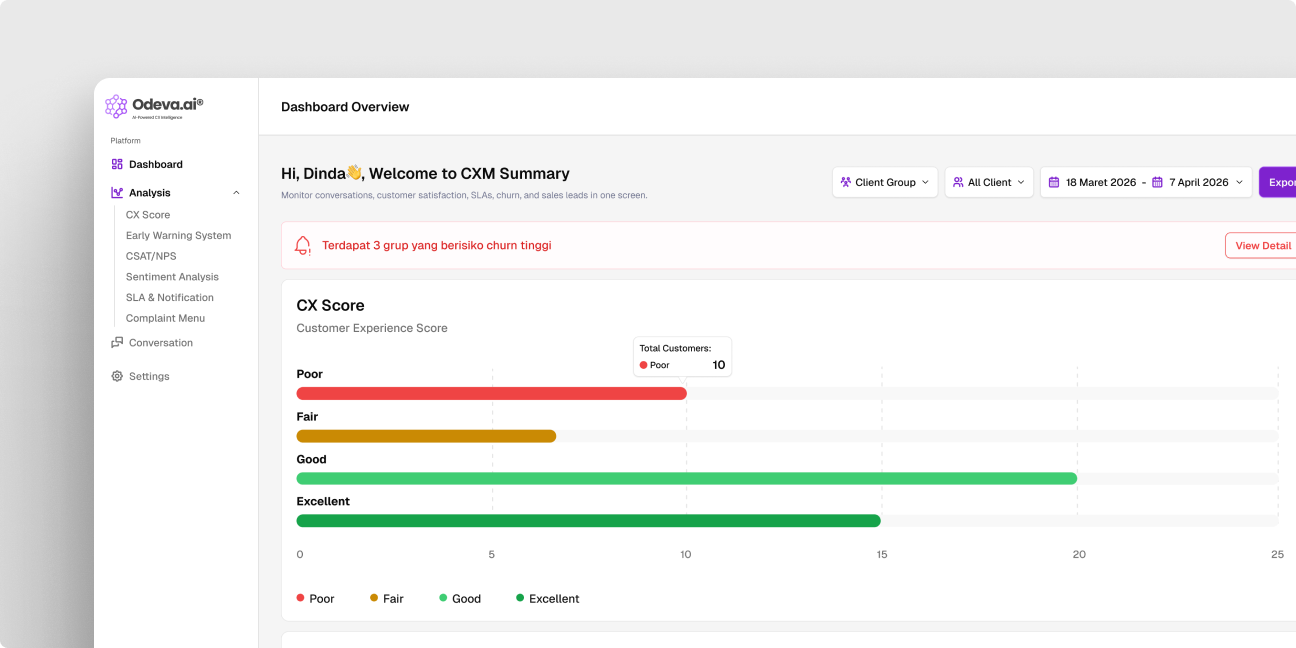Screen dimensions: 1296x648
Task: Click the churn risk alert message
Action: pyautogui.click(x=437, y=245)
